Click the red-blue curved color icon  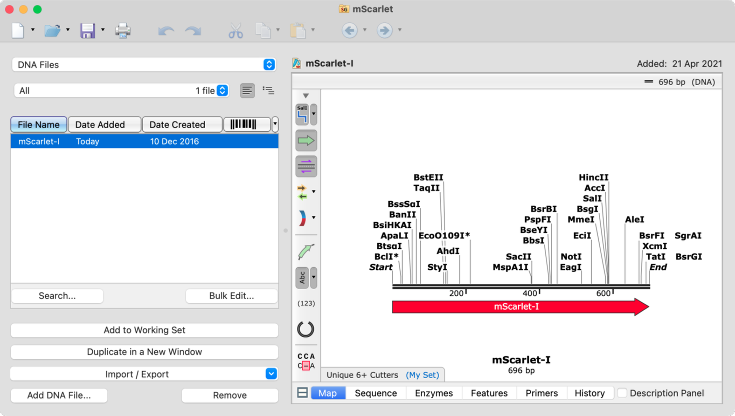tap(302, 218)
